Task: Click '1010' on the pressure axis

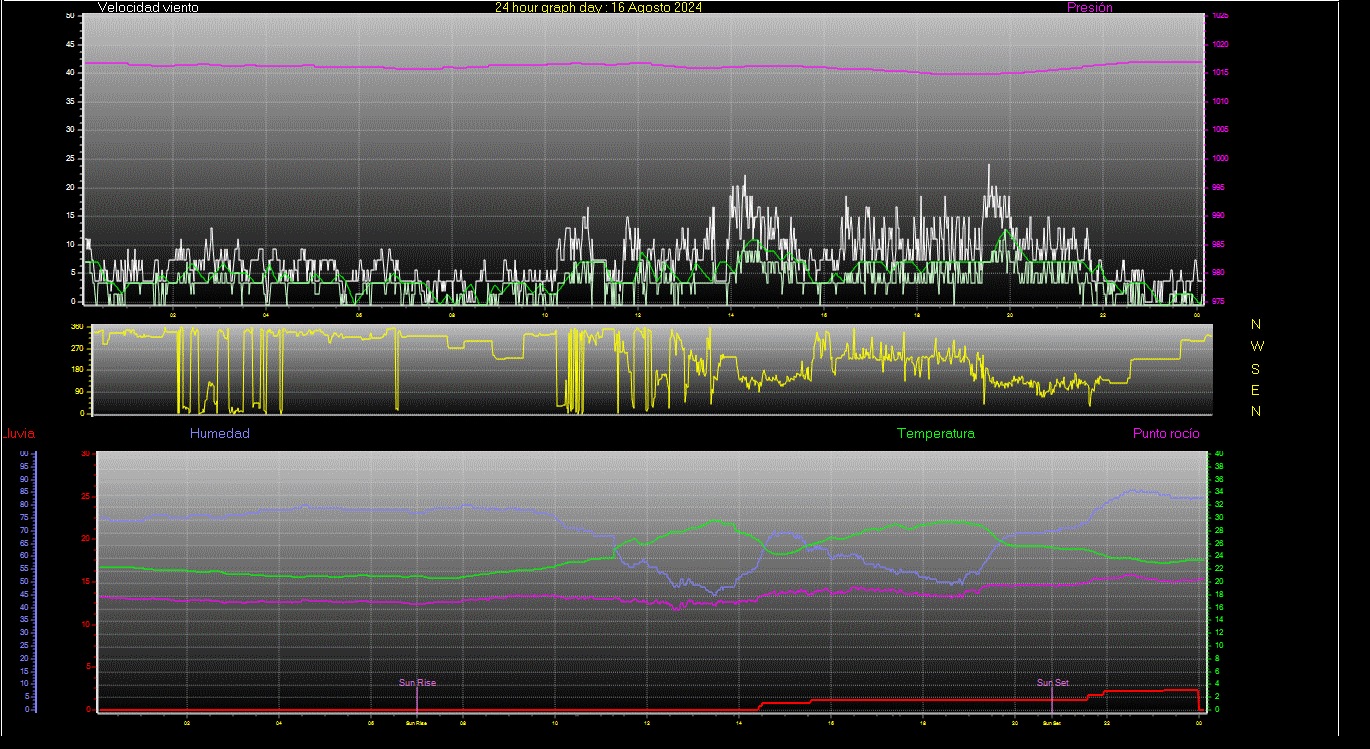Action: [x=1220, y=101]
